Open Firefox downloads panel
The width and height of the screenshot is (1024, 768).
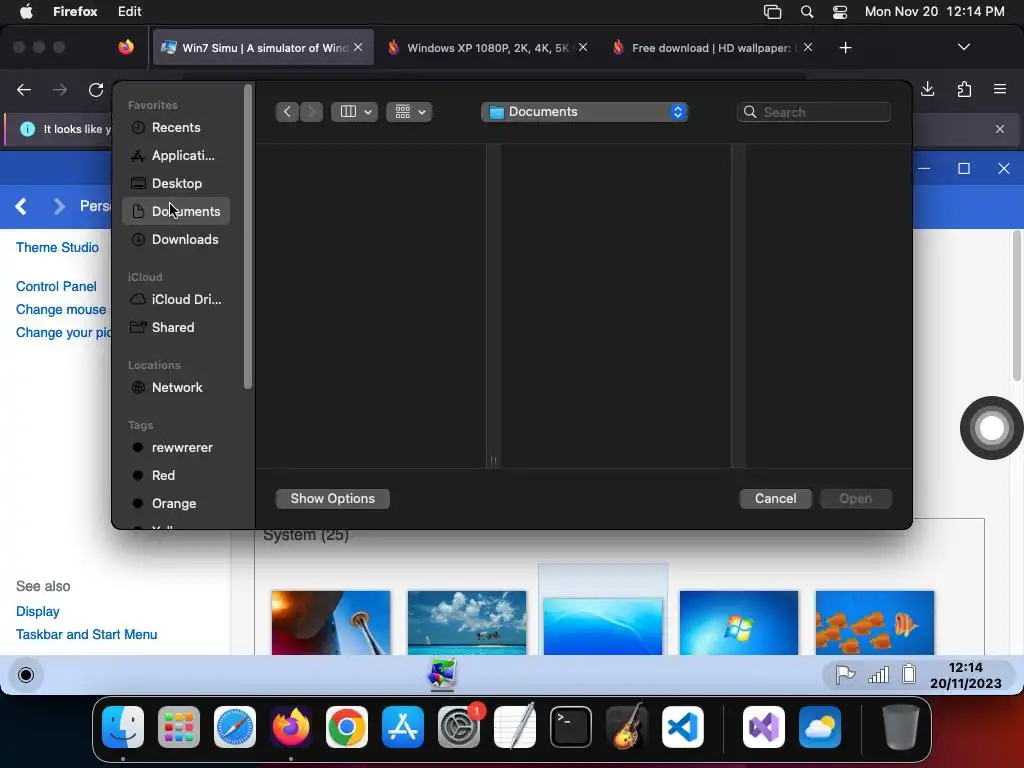click(x=927, y=89)
